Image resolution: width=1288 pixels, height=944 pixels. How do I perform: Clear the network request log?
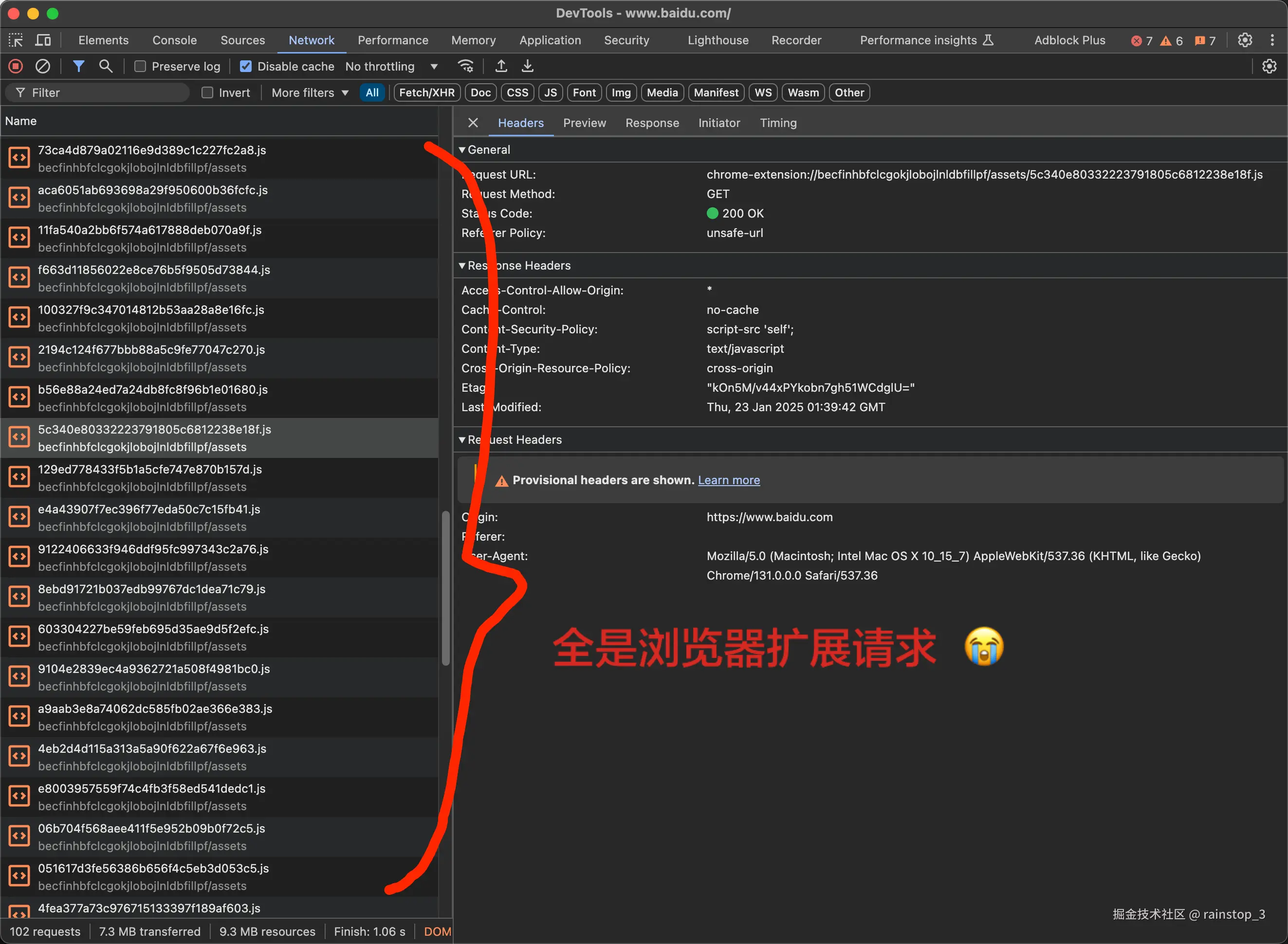[43, 66]
